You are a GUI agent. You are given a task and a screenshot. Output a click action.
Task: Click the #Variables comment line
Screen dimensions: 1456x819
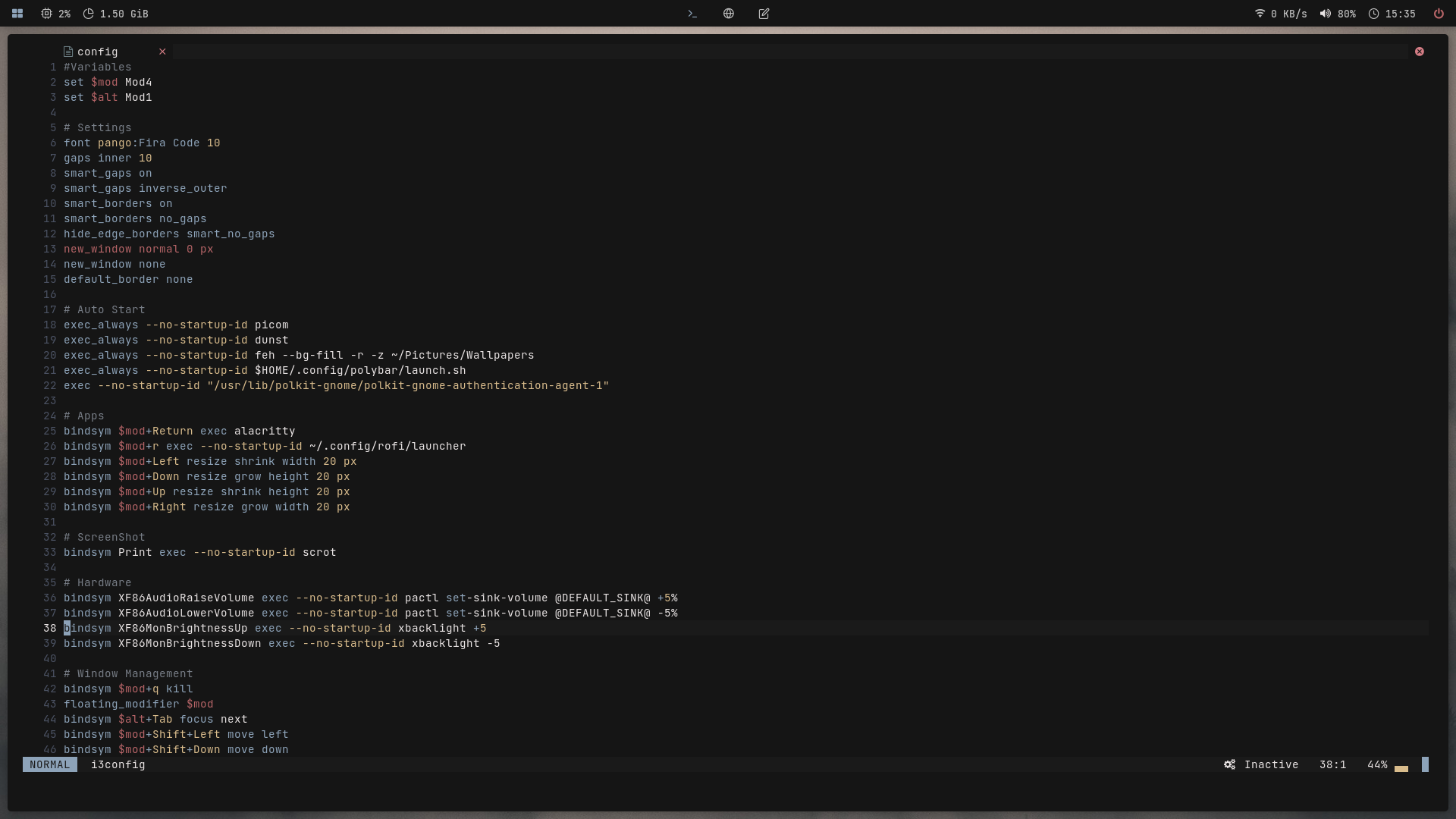(98, 67)
